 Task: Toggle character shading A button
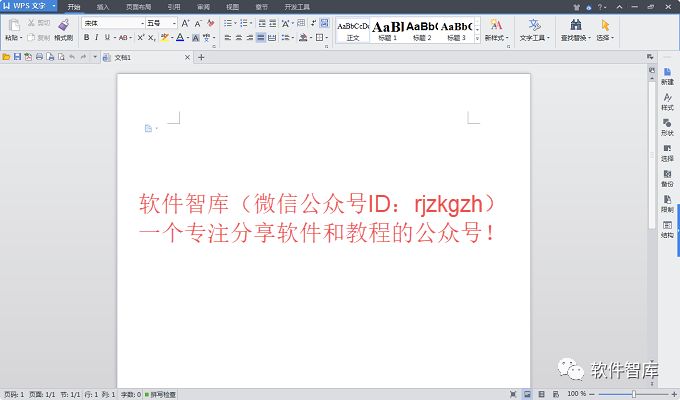(x=196, y=38)
